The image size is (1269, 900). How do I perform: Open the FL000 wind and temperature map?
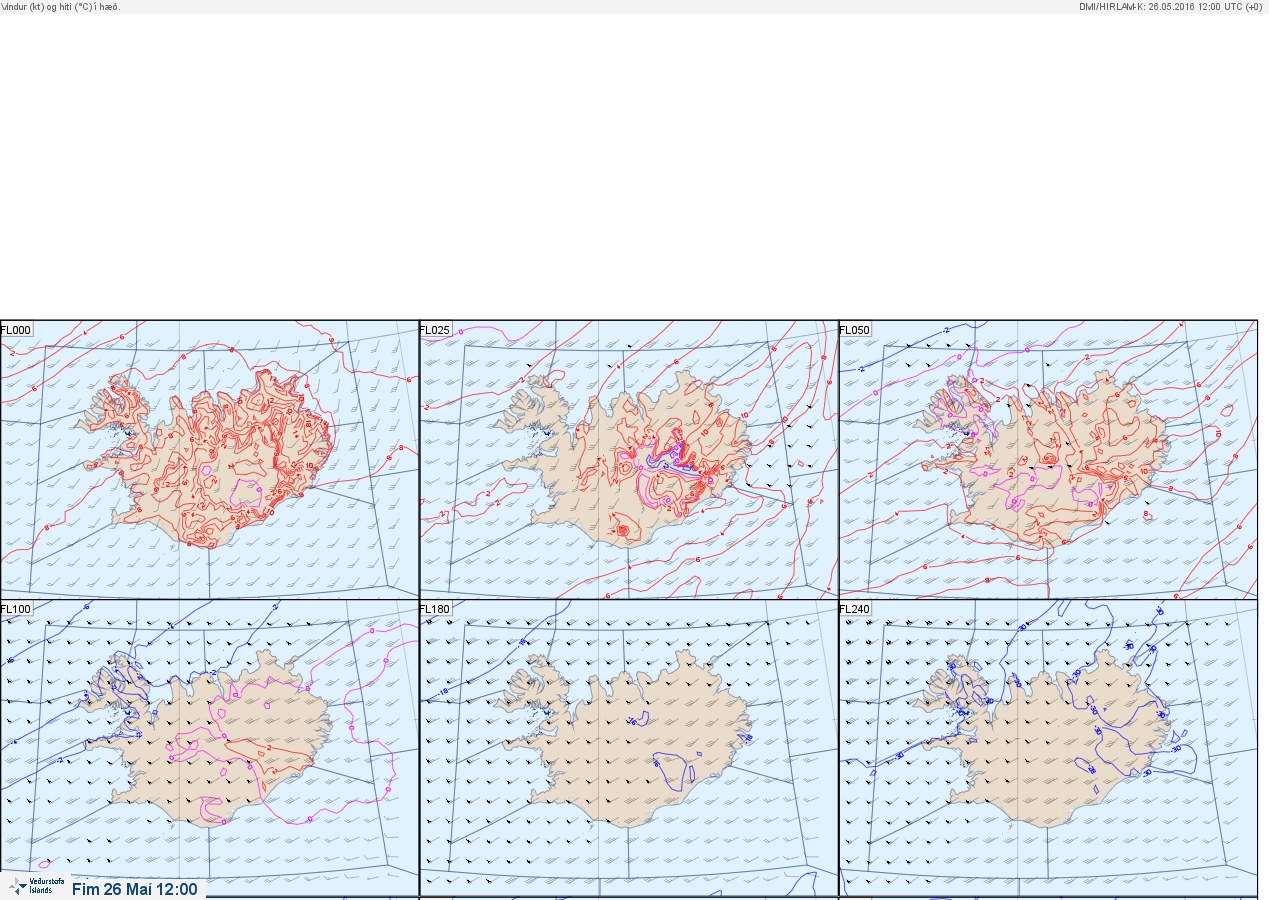pos(209,460)
